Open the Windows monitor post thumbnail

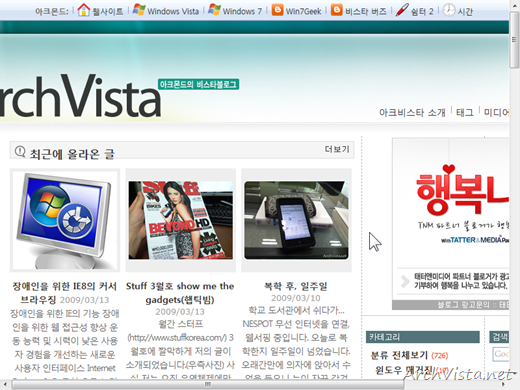point(65,220)
